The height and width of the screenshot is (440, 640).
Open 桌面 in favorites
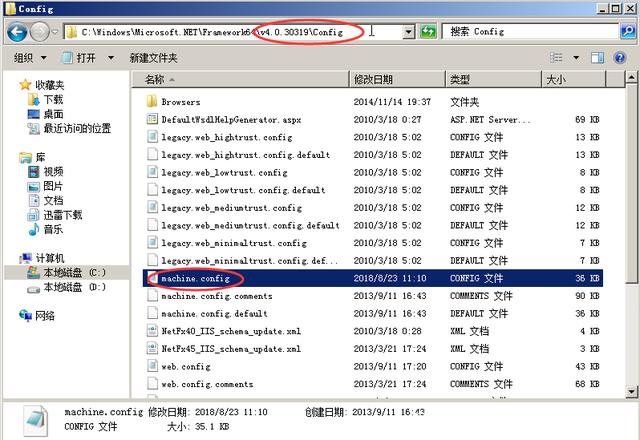click(45, 114)
